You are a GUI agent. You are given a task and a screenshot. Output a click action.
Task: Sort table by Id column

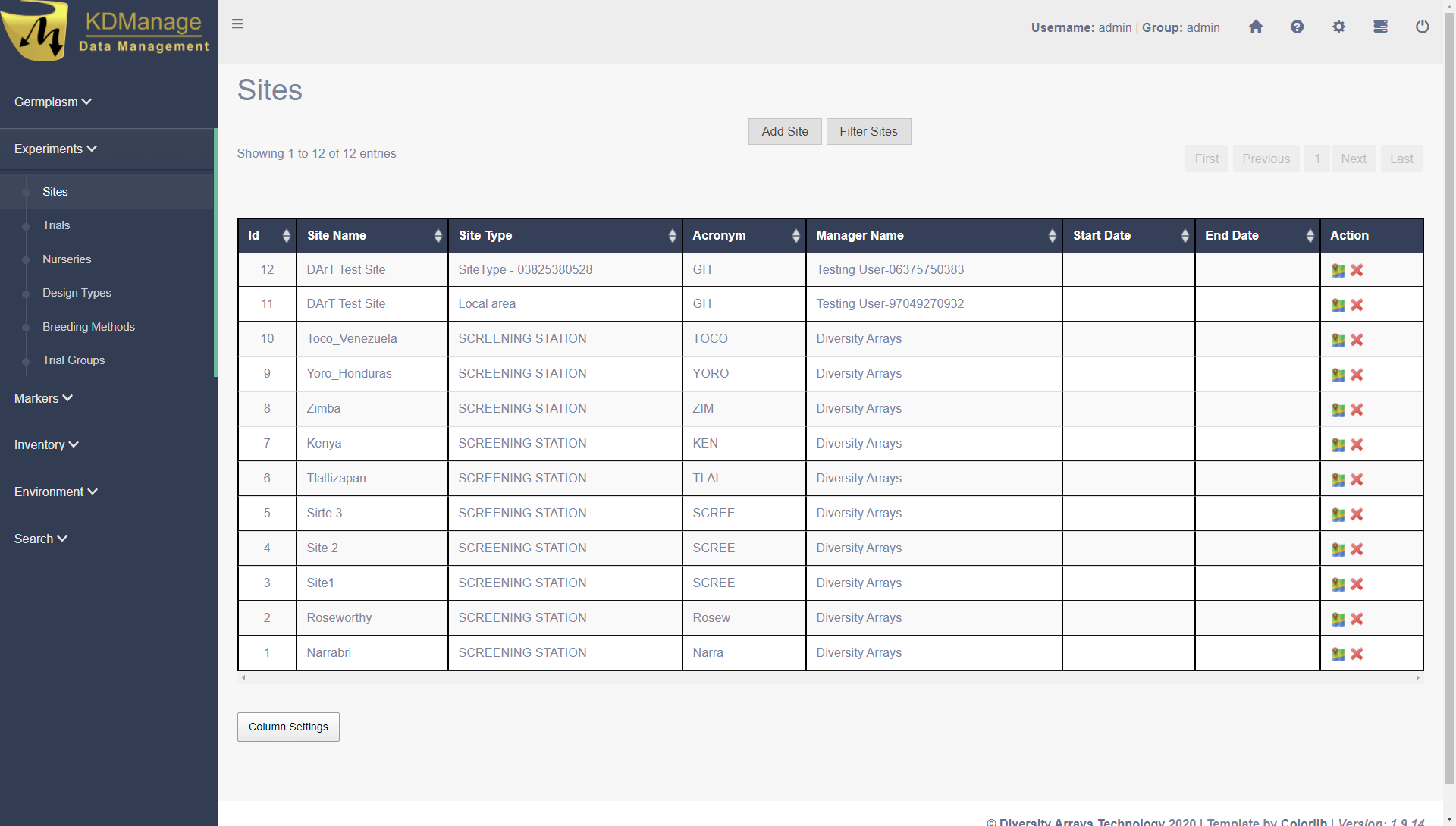(x=267, y=236)
